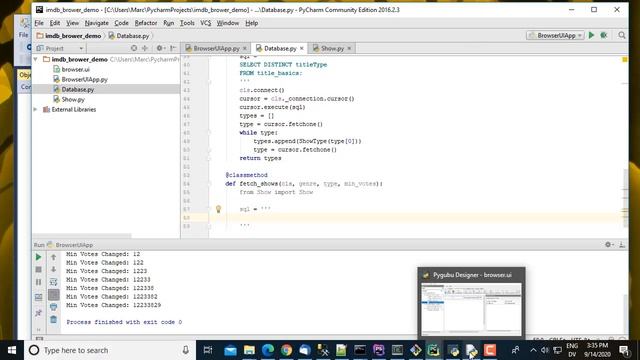Toggle scroll to end in Run console
This screenshot has width=640, height=360.
[x=53, y=295]
